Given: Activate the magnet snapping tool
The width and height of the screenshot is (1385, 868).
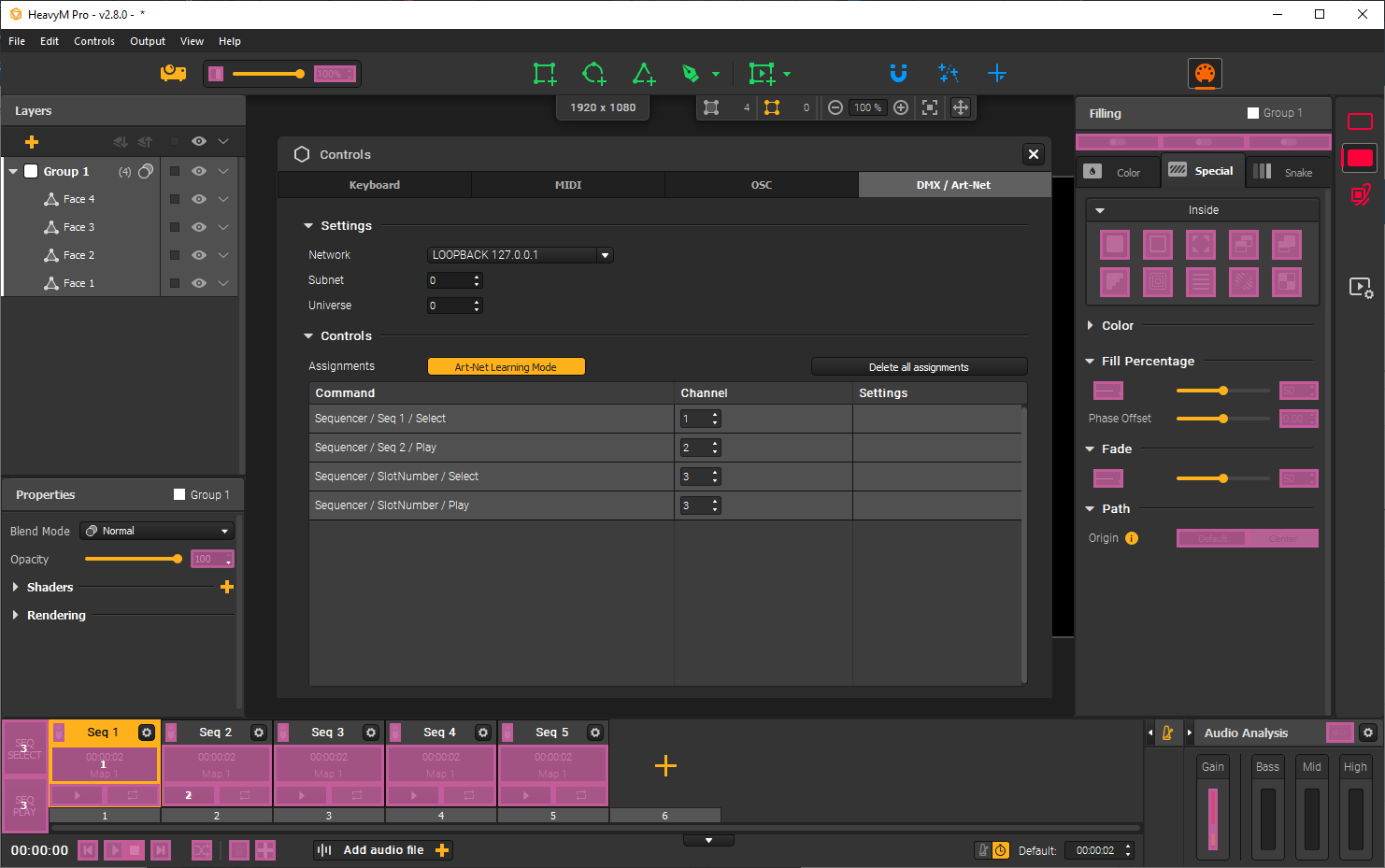Looking at the screenshot, I should 898,73.
